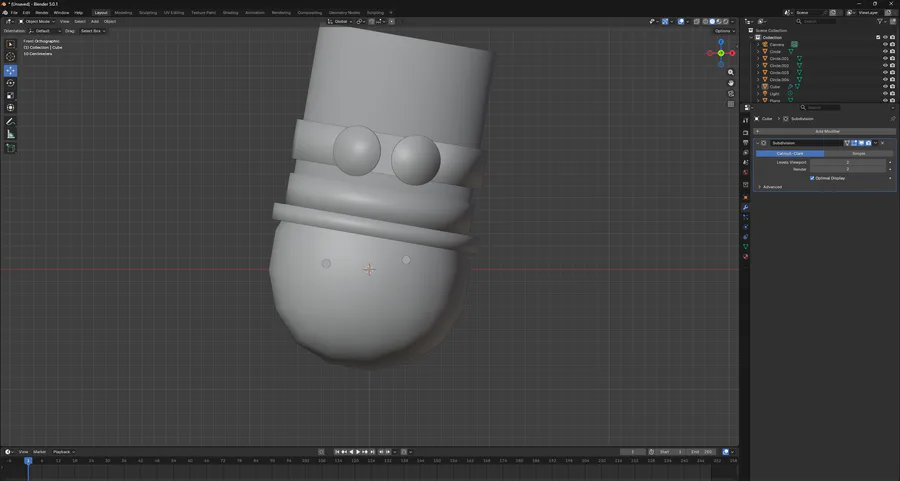The image size is (900, 481).
Task: Open the Object Mode dropdown
Action: (38, 21)
